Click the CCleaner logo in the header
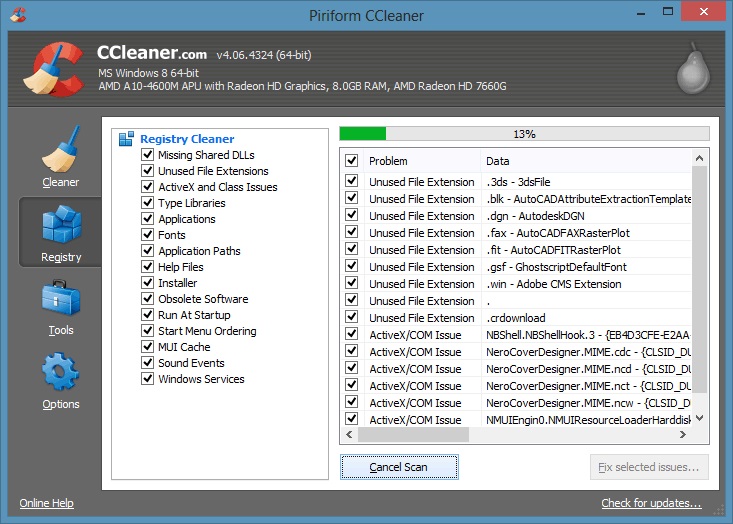 (x=54, y=69)
